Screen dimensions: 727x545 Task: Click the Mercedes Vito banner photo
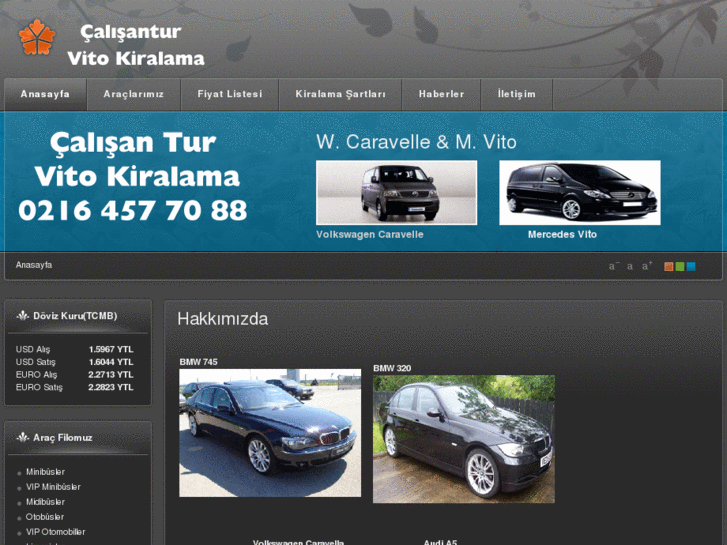pos(580,192)
